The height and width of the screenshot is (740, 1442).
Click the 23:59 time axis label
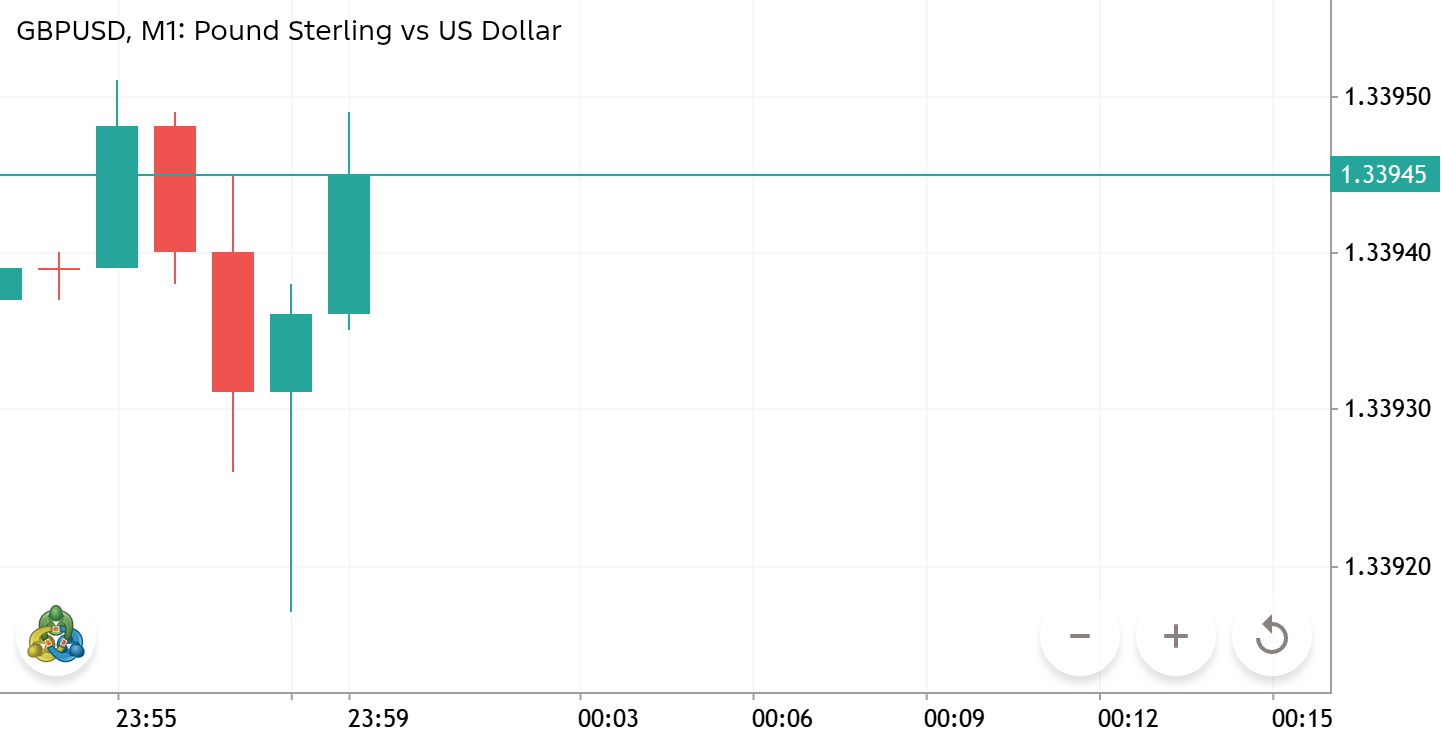pos(379,718)
